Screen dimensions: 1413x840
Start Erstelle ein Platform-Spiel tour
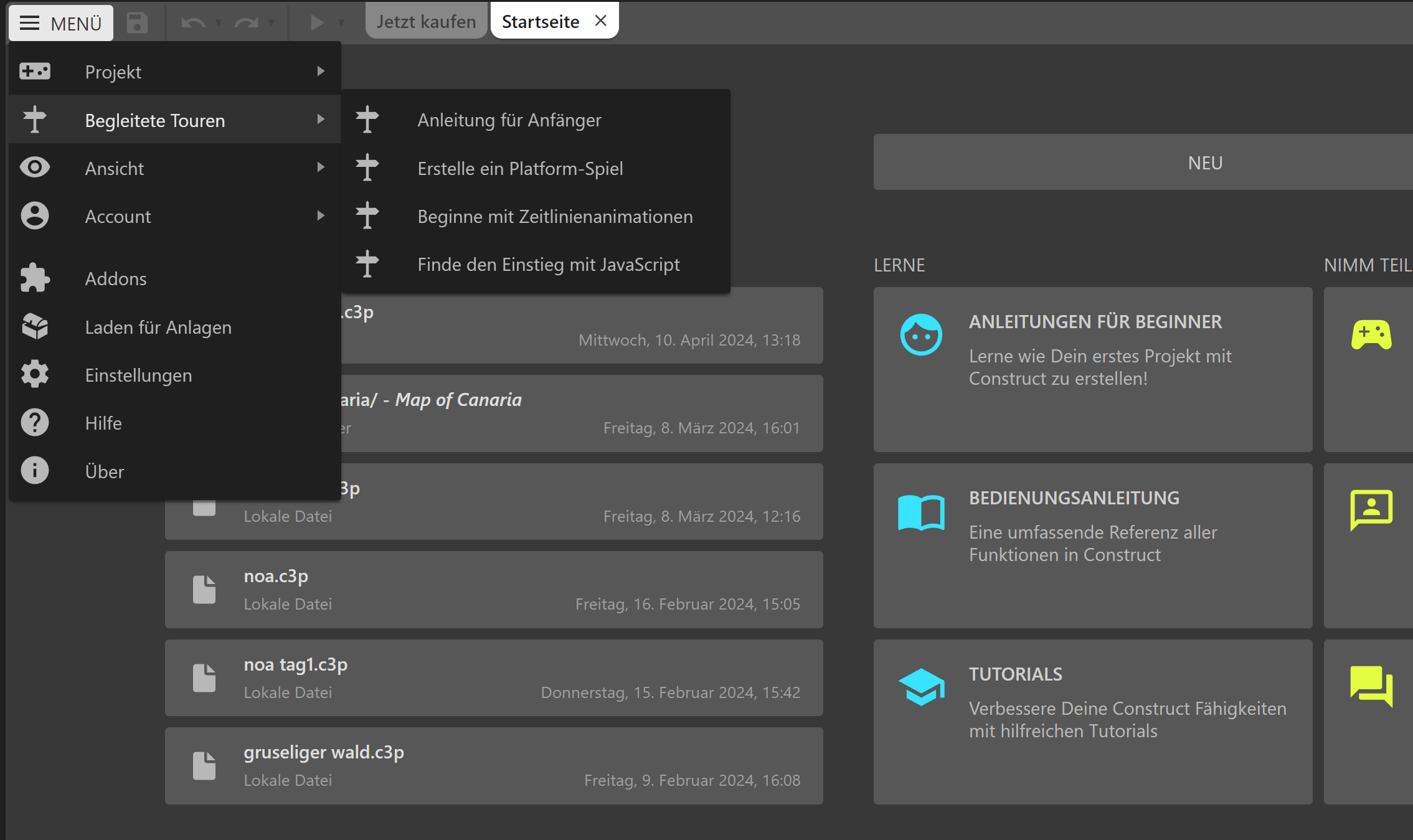[x=536, y=168]
